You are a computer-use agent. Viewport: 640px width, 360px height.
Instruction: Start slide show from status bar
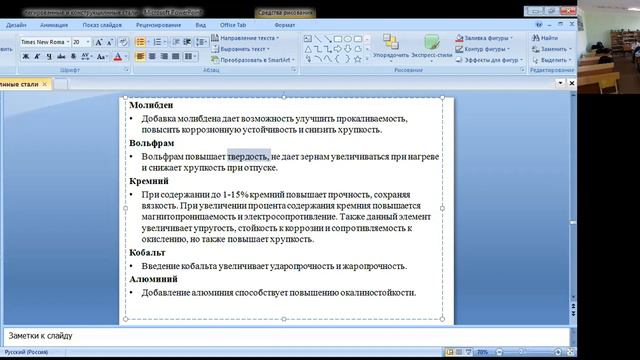tap(469, 352)
